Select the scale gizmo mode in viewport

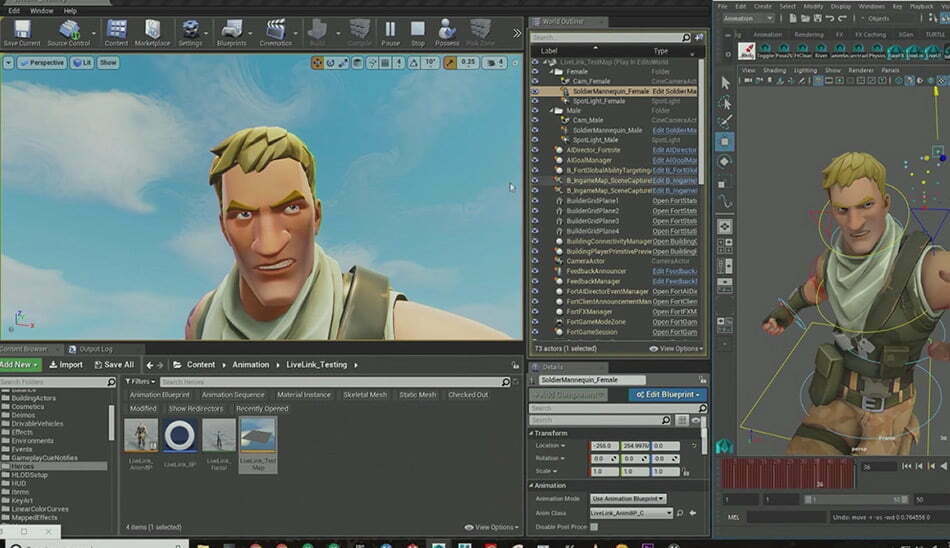(x=344, y=62)
